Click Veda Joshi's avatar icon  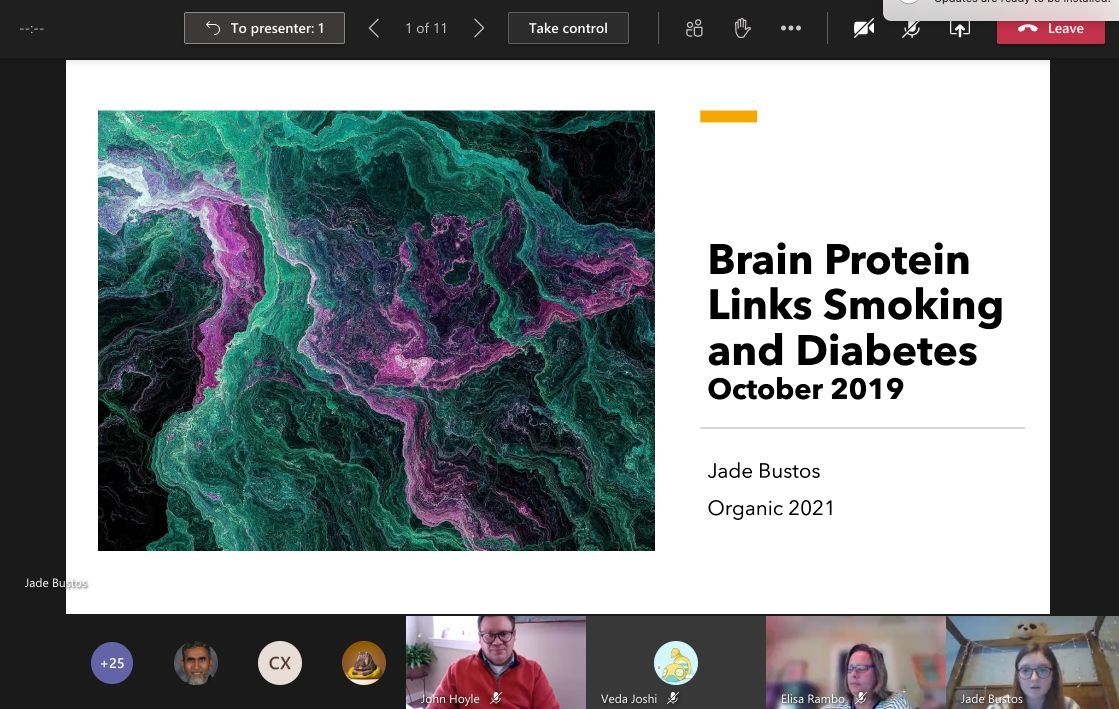[x=676, y=662]
